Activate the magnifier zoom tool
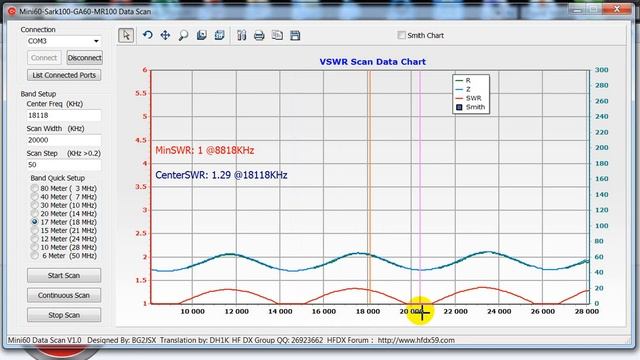Viewport: 640px width, 360px height. pyautogui.click(x=183, y=36)
